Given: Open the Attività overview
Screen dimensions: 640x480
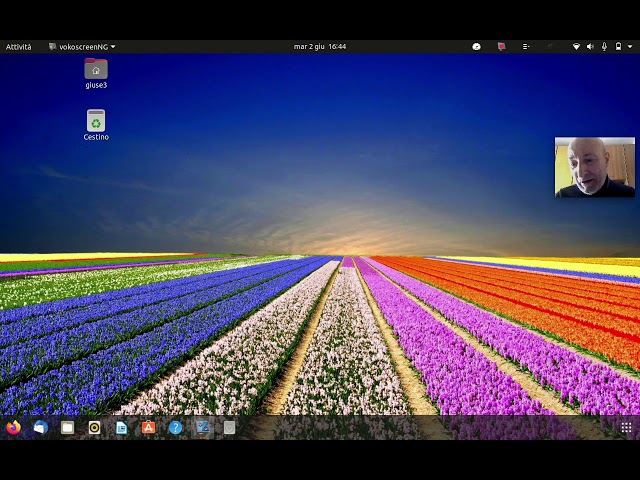Looking at the screenshot, I should 18,47.
